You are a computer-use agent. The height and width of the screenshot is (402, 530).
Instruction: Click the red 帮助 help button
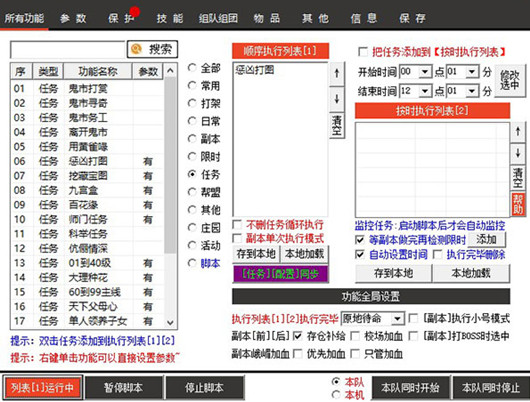(x=517, y=204)
